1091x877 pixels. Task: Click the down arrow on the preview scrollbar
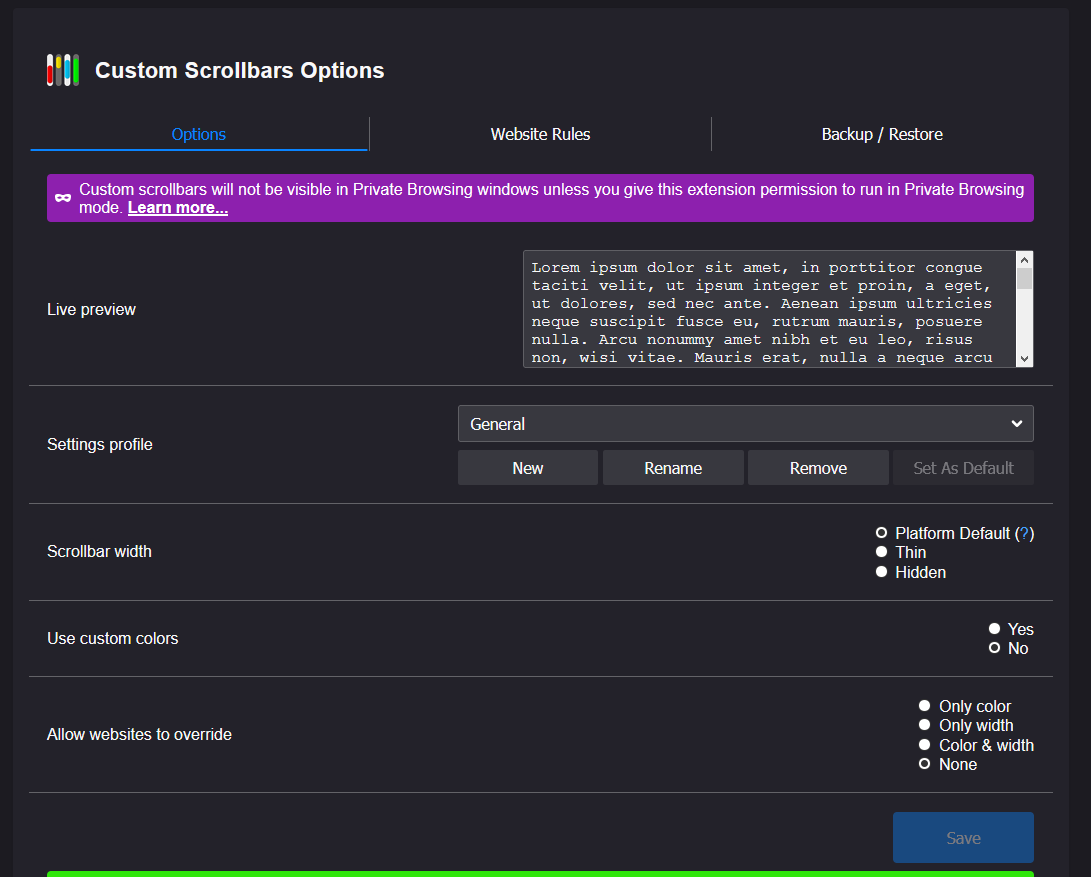point(1024,357)
